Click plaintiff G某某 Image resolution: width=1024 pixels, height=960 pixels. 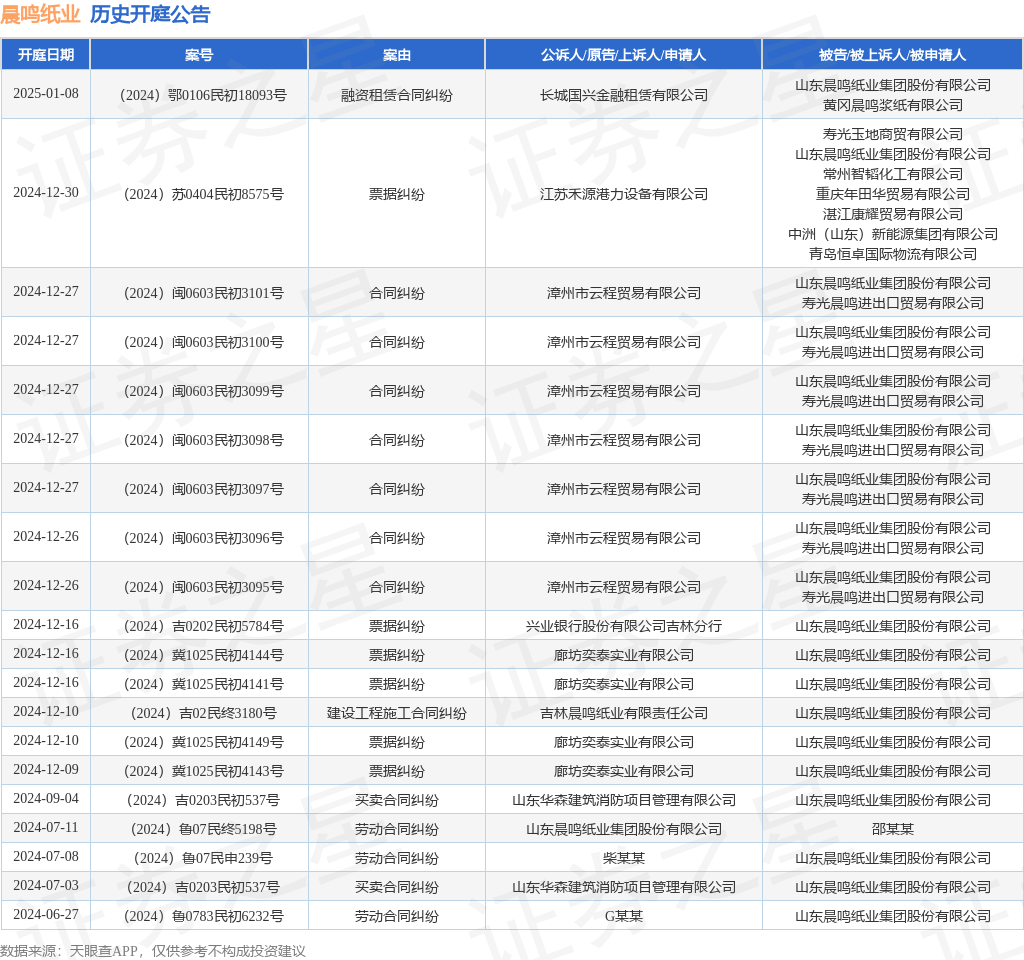[624, 916]
